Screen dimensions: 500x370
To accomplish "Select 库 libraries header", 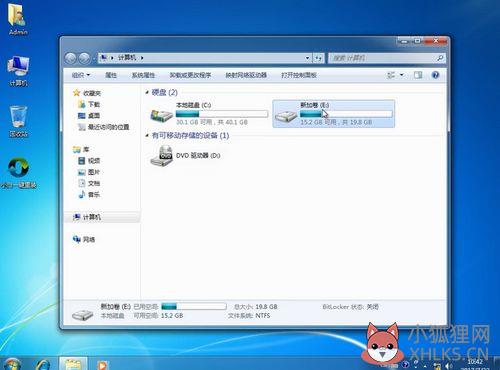I will (x=81, y=149).
